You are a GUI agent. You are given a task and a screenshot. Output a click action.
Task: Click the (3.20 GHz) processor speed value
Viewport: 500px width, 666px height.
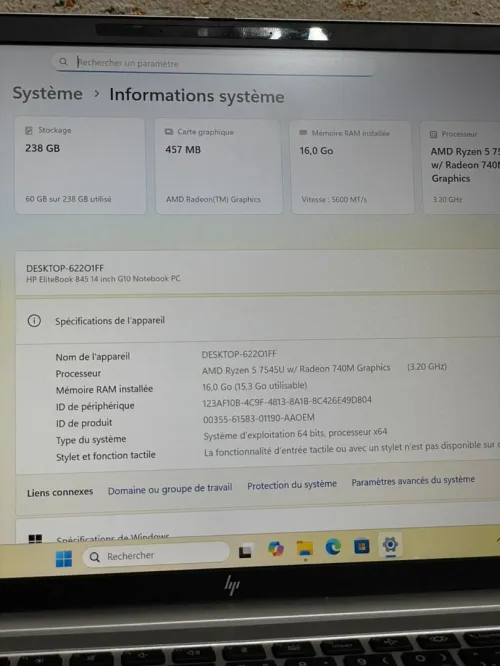click(x=427, y=367)
